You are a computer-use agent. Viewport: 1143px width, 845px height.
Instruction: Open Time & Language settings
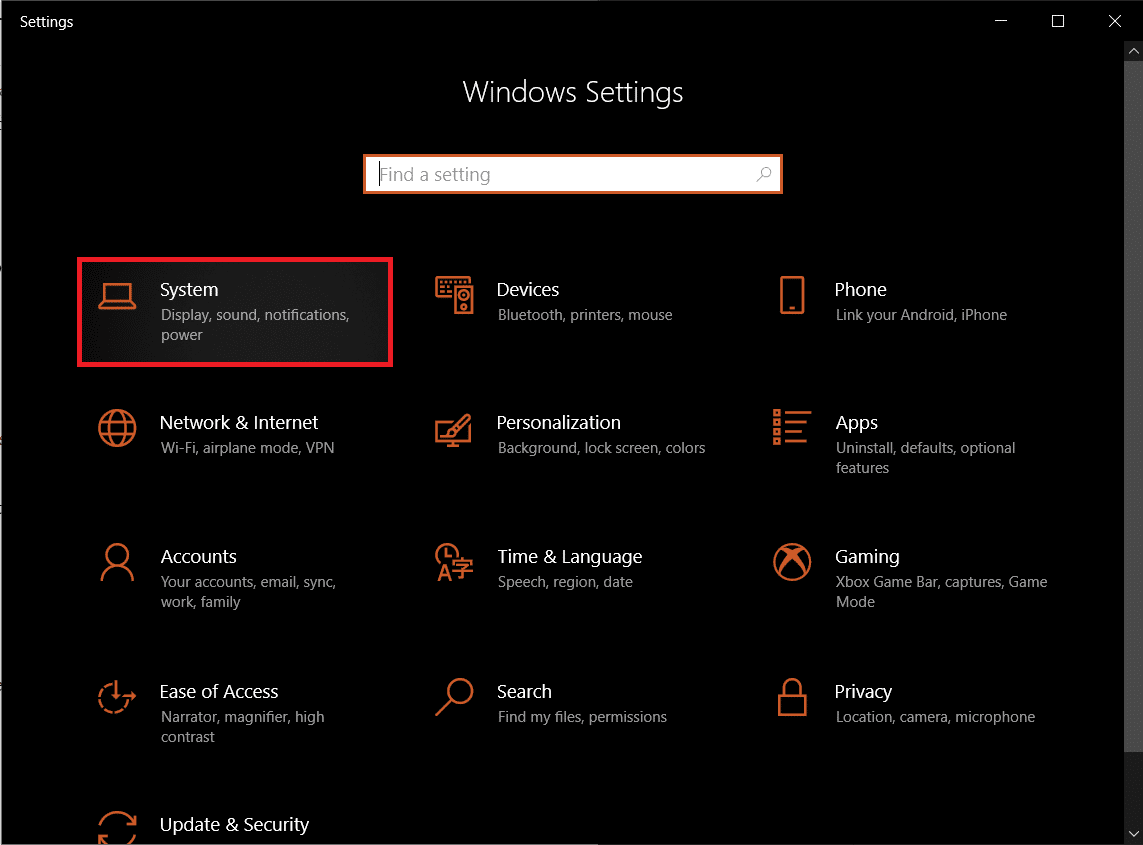[569, 556]
